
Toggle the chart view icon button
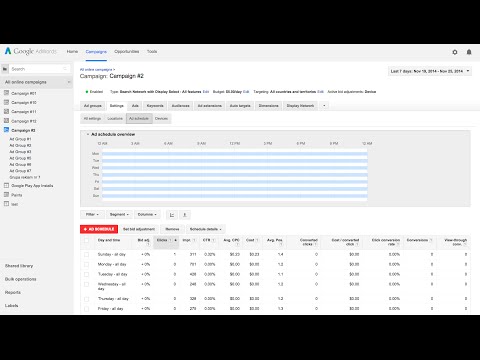click(x=172, y=215)
